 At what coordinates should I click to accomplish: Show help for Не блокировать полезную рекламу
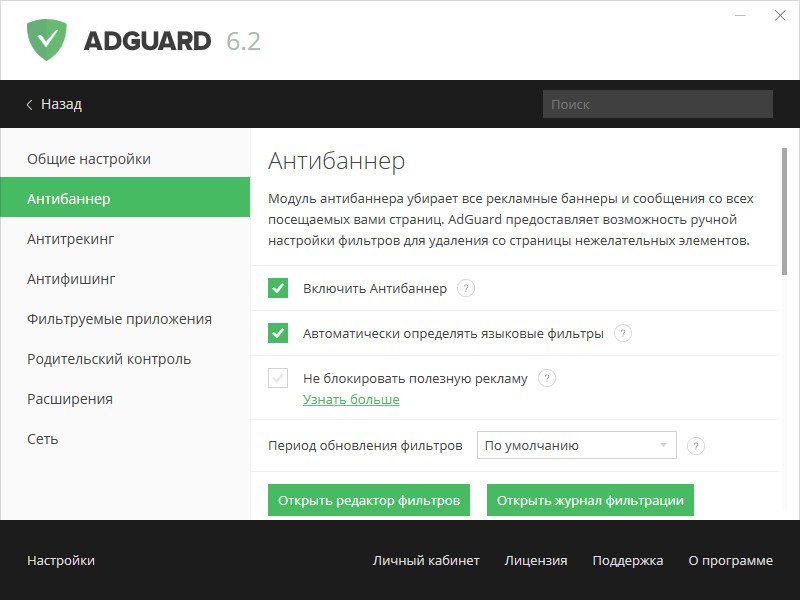click(546, 378)
